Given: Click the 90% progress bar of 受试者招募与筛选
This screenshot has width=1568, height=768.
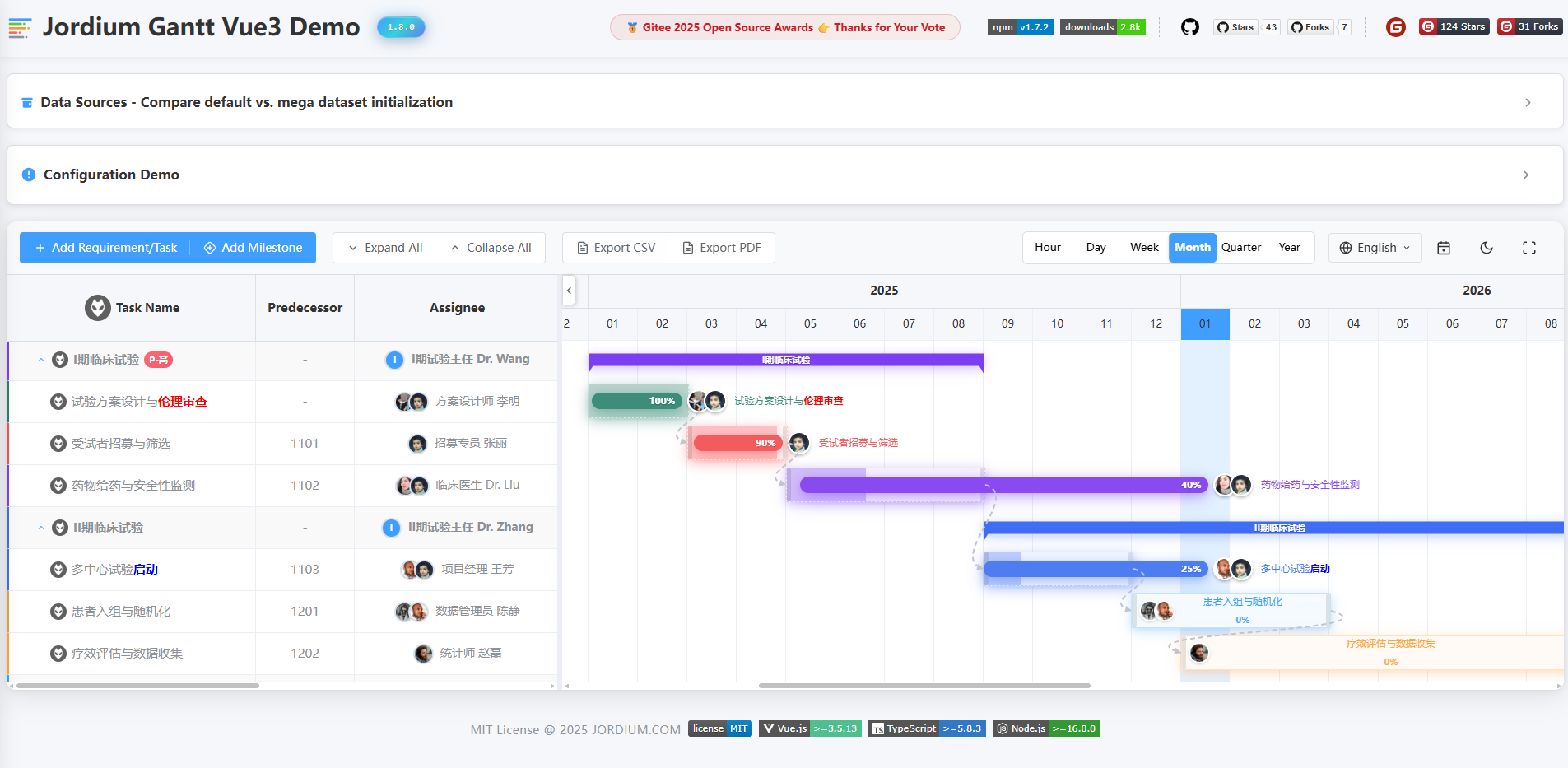Looking at the screenshot, I should point(739,443).
